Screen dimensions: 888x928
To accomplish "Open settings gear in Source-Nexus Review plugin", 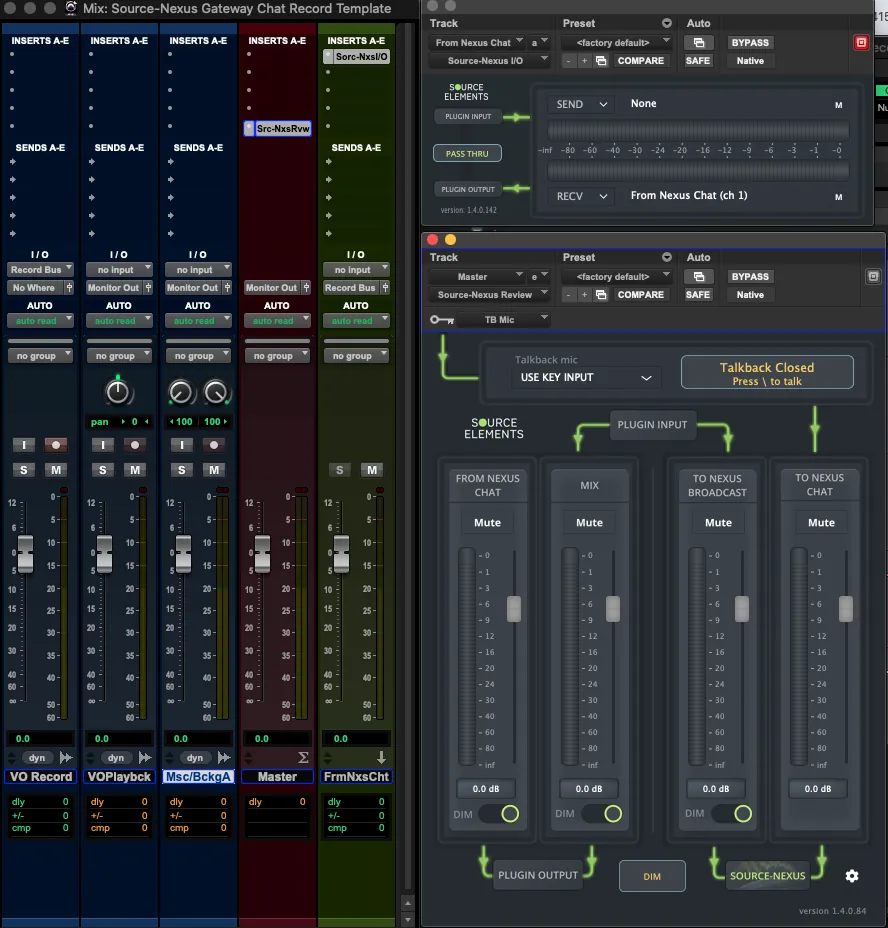I will [851, 876].
